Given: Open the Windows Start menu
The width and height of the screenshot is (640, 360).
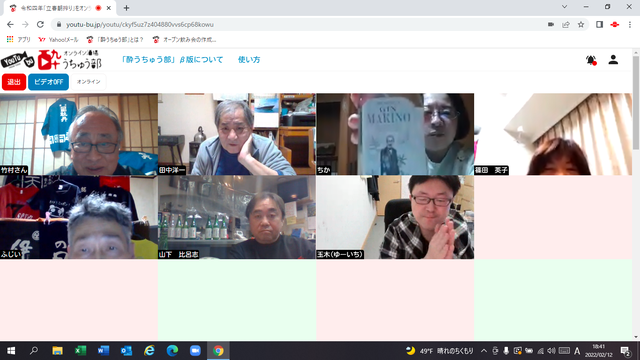Looking at the screenshot, I should pyautogui.click(x=11, y=351).
